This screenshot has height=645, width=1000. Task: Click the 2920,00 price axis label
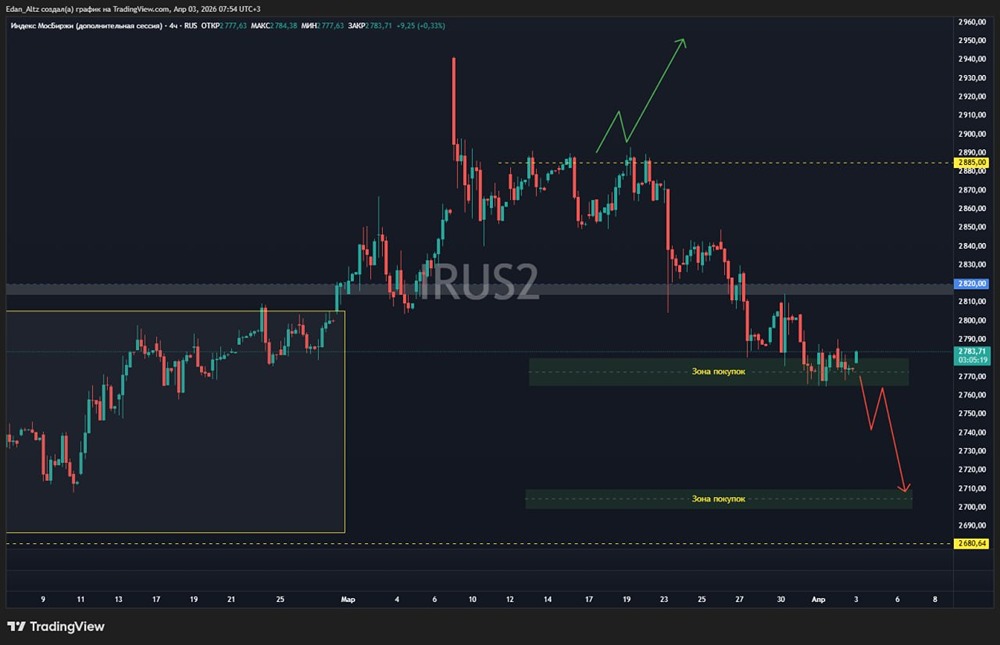[972, 96]
